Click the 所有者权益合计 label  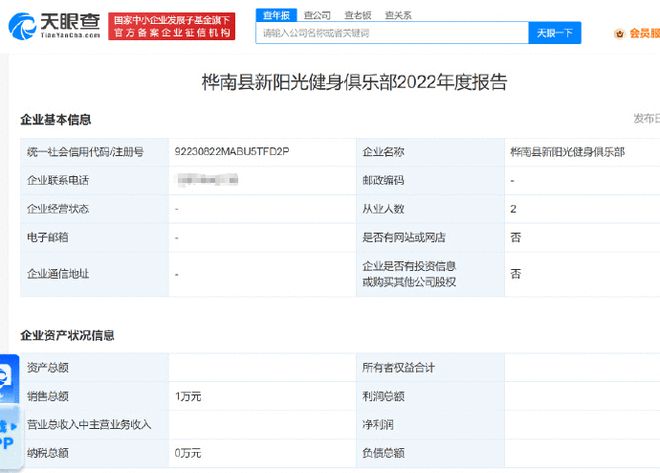pyautogui.click(x=398, y=368)
